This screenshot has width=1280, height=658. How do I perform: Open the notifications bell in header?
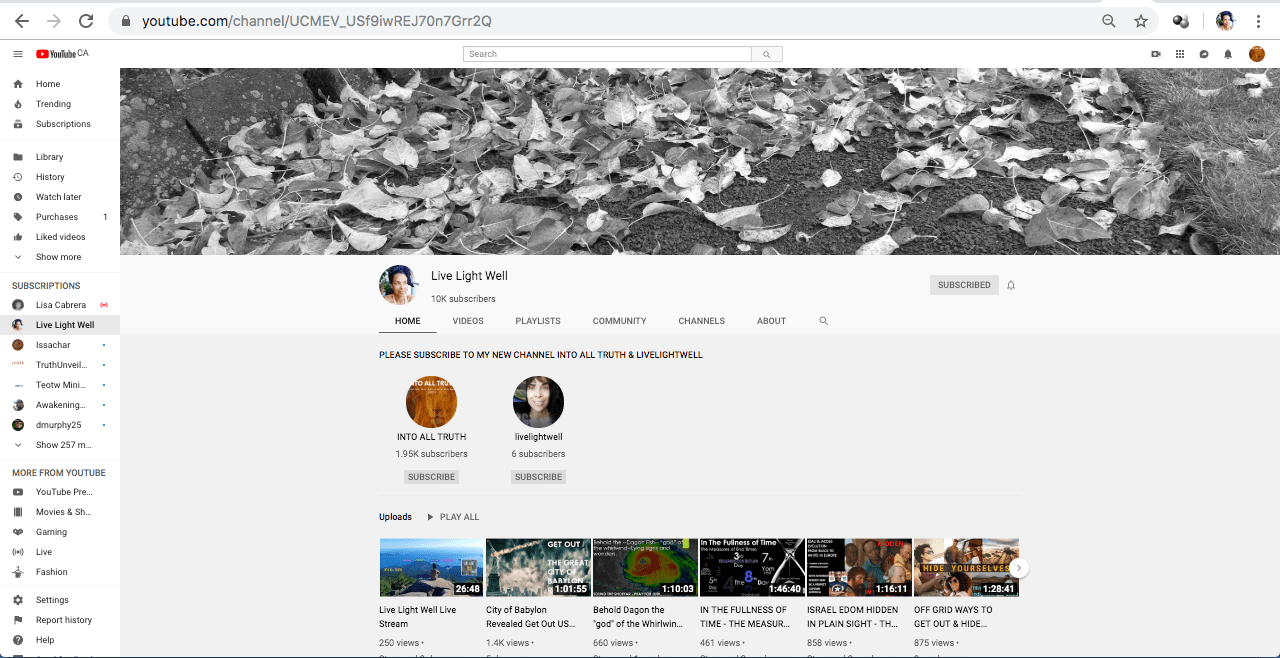click(1228, 54)
